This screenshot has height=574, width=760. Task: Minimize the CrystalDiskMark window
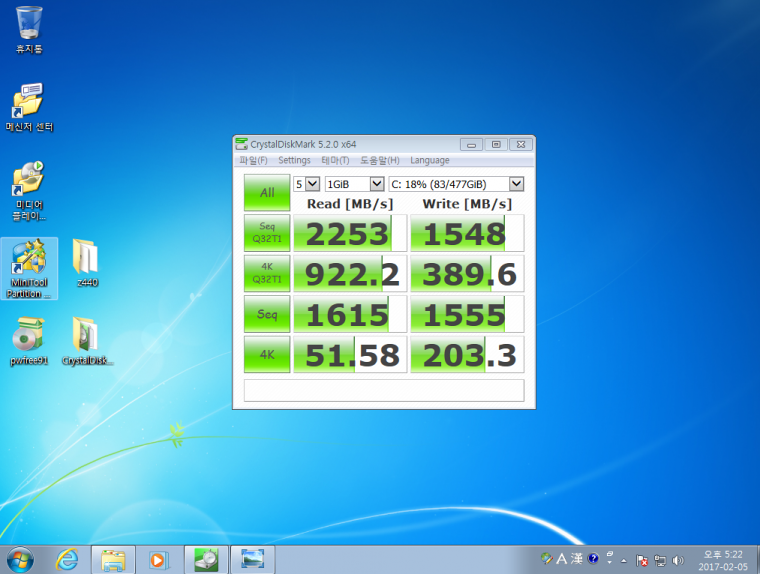(x=471, y=144)
